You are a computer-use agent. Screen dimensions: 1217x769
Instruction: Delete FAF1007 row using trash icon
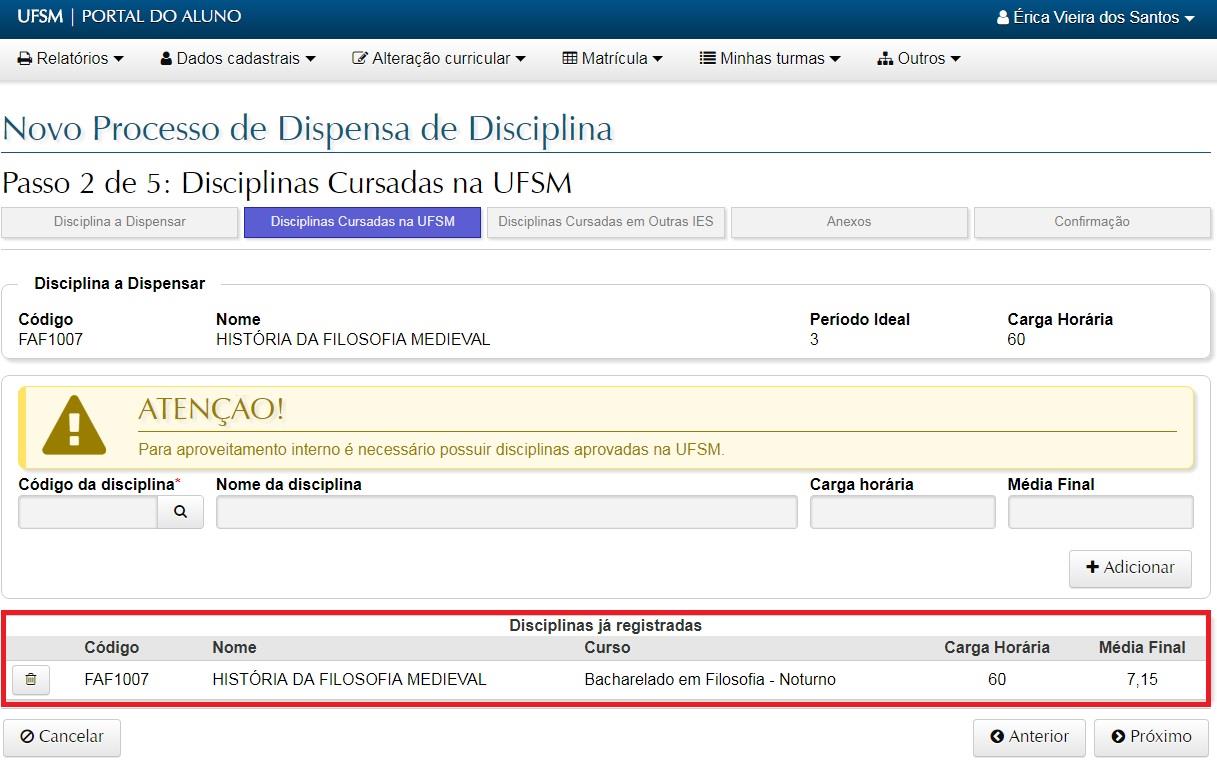31,680
